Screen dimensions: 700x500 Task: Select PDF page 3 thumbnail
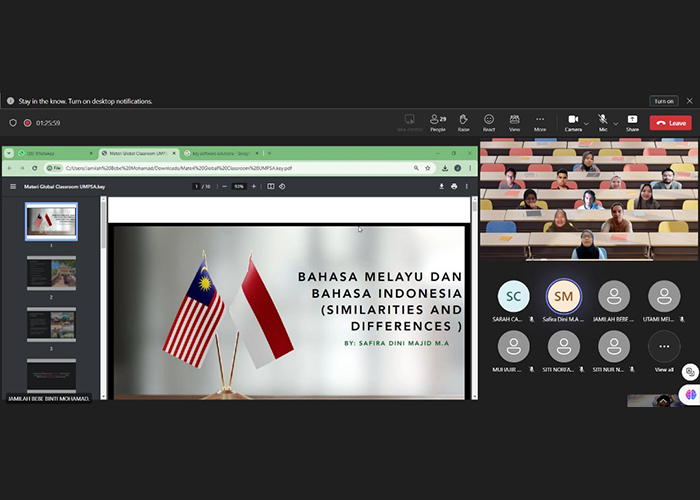[x=51, y=325]
